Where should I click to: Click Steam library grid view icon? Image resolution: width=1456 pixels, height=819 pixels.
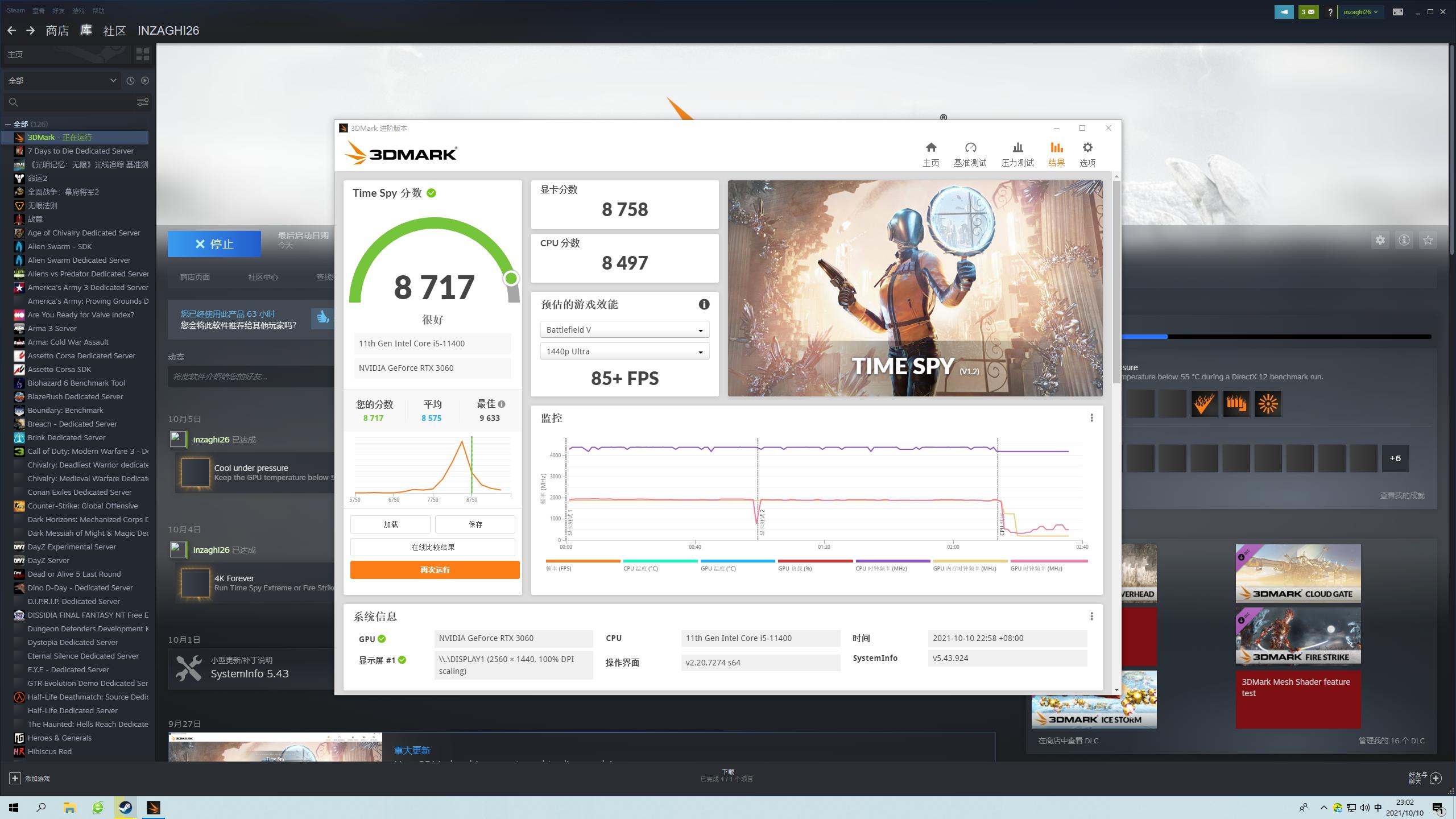click(x=142, y=55)
